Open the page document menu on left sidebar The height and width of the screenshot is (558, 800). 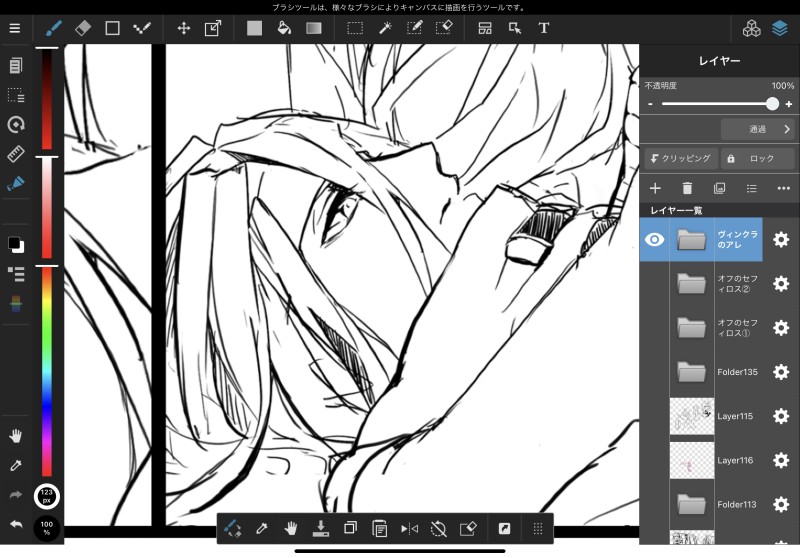[x=16, y=65]
